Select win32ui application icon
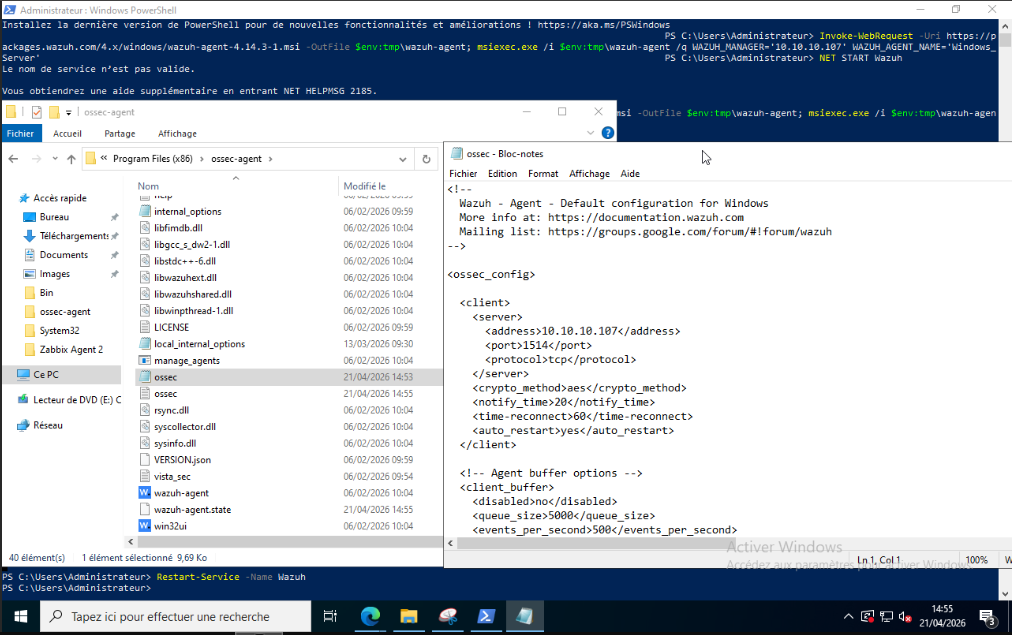Screen dimensions: 1012x635 [145, 526]
